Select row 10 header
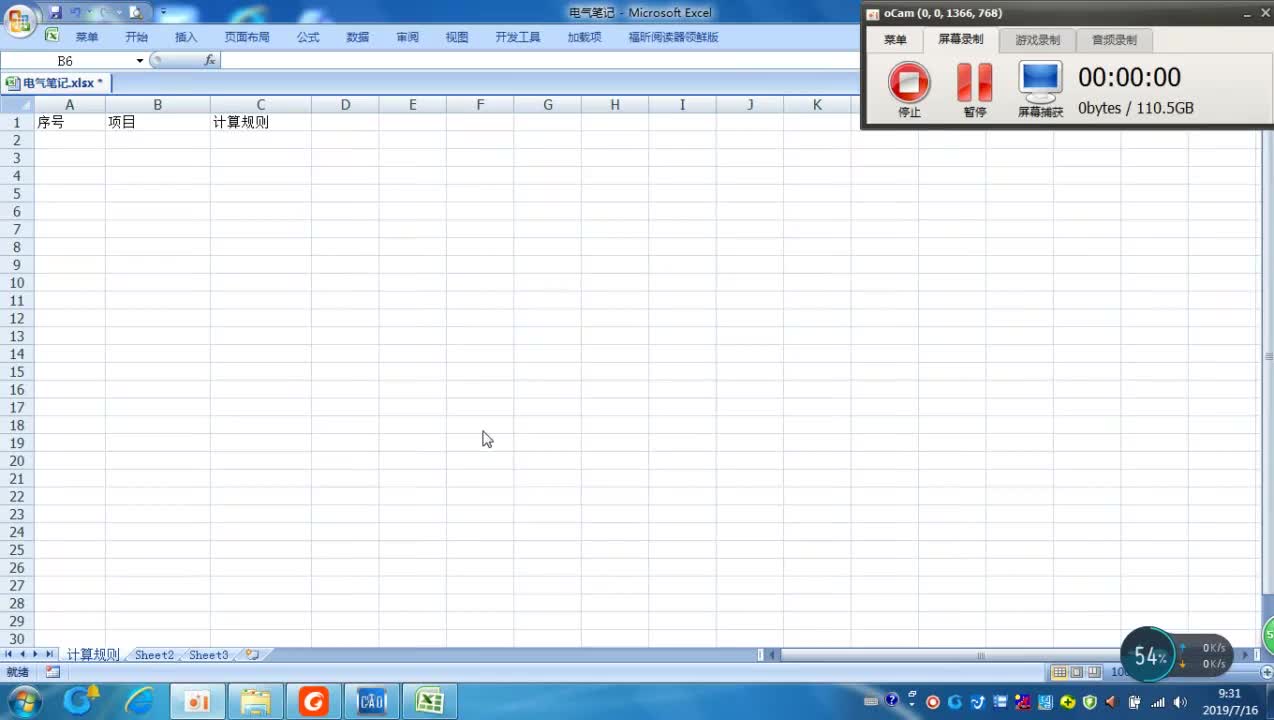The width and height of the screenshot is (1274, 720). (17, 283)
